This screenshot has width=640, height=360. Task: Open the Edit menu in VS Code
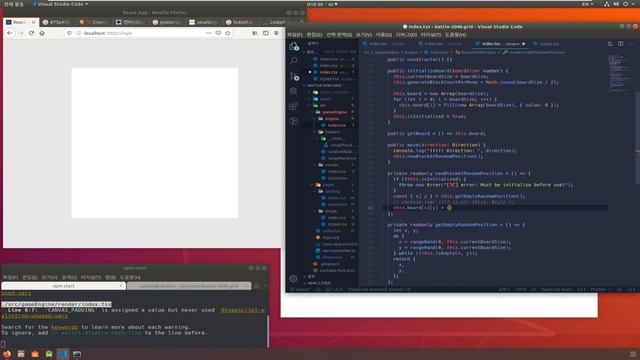coord(314,35)
